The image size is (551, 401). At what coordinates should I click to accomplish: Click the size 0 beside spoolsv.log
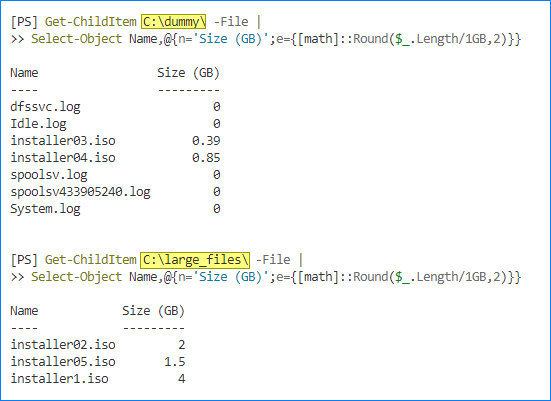click(217, 175)
